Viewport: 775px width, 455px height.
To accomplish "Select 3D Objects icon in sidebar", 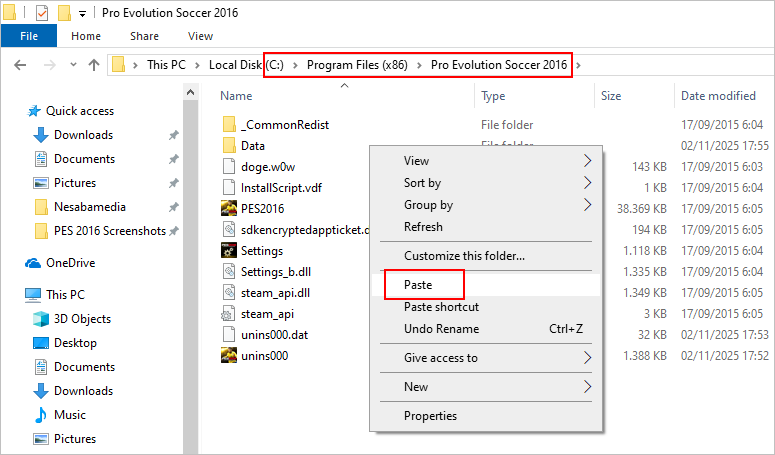I will (x=41, y=319).
